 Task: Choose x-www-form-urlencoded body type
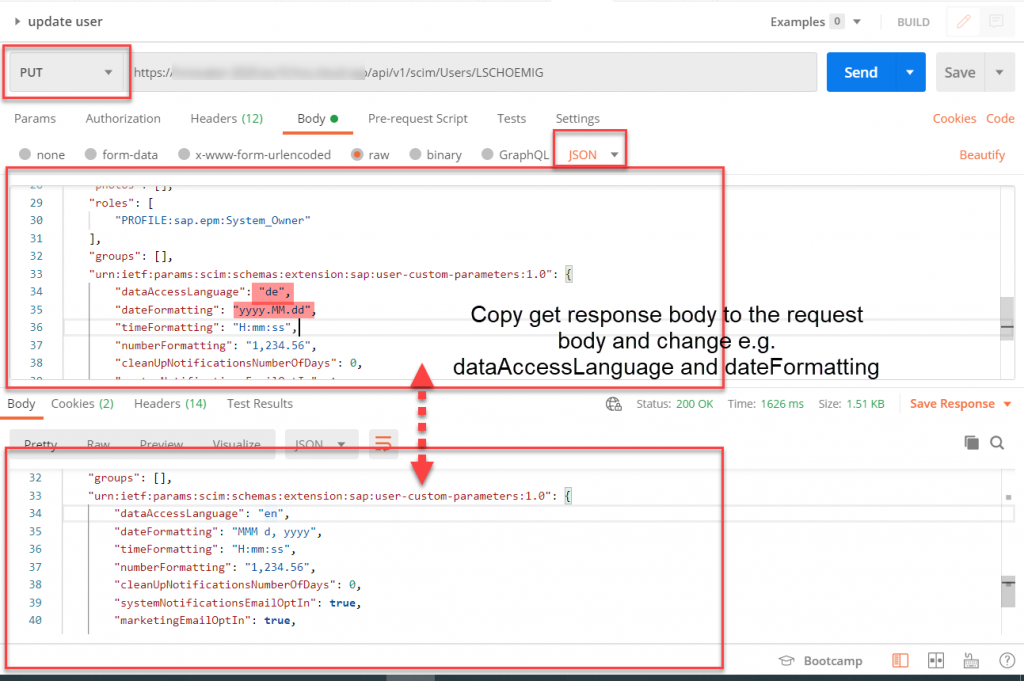click(x=184, y=154)
